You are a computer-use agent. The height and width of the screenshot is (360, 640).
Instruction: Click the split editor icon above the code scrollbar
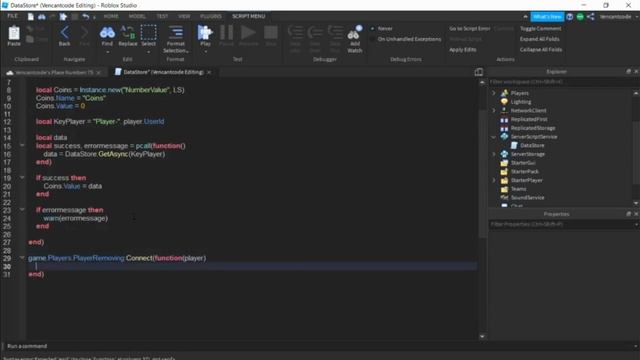478,72
